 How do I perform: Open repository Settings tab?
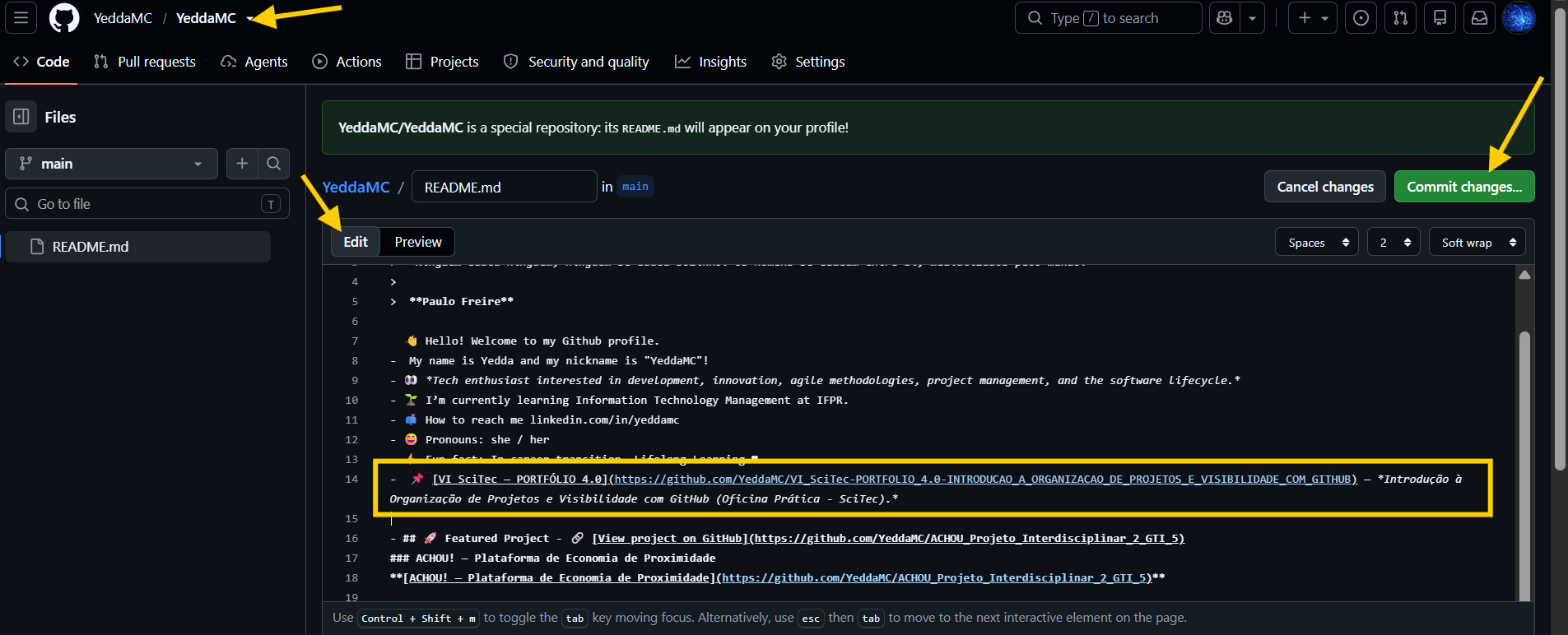click(x=808, y=62)
